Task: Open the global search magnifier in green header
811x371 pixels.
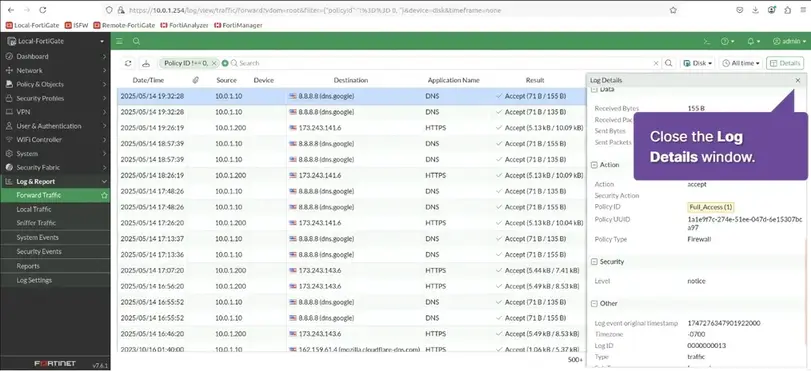Action: coord(136,41)
